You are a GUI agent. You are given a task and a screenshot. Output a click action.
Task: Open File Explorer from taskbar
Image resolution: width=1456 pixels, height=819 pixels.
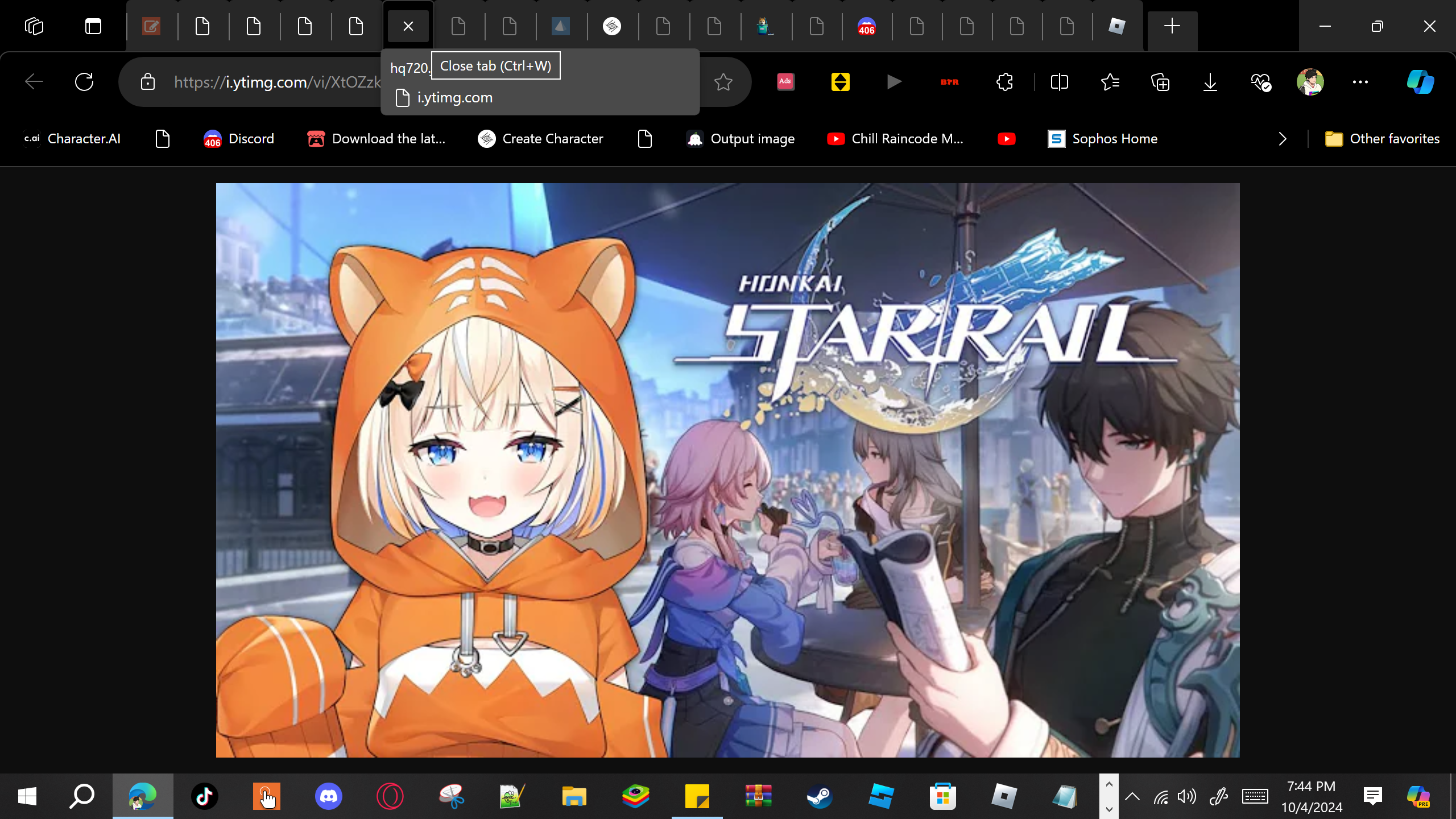coord(574,796)
